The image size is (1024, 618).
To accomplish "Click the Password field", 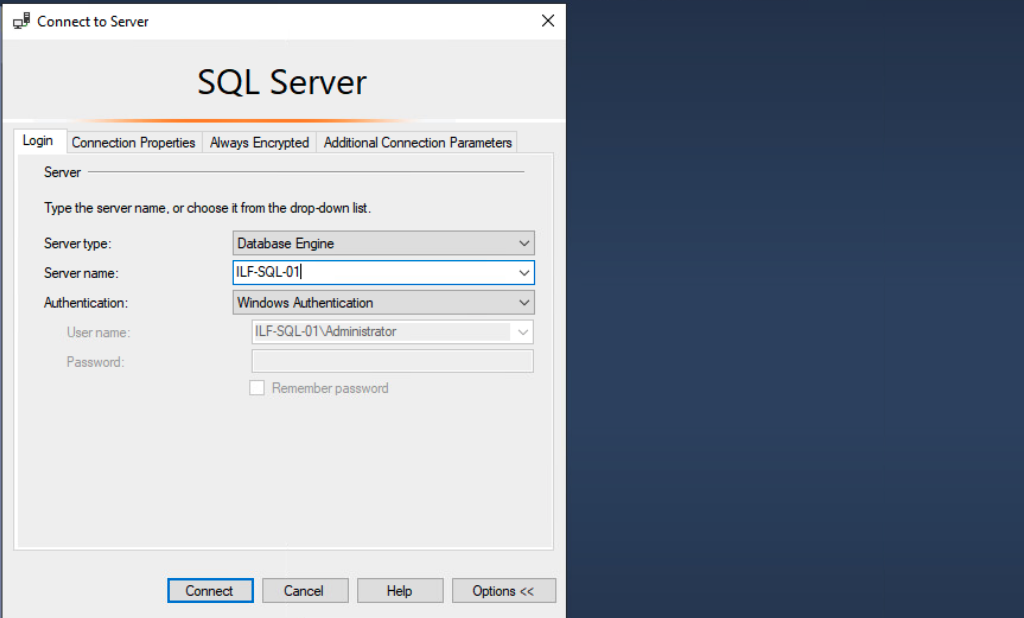I will pyautogui.click(x=392, y=361).
